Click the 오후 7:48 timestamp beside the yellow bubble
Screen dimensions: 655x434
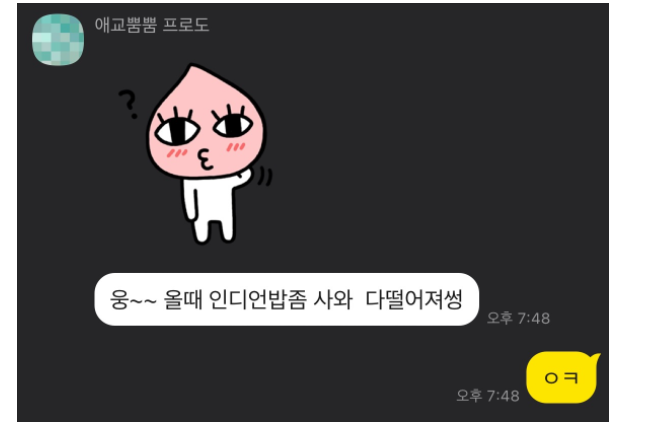click(487, 395)
